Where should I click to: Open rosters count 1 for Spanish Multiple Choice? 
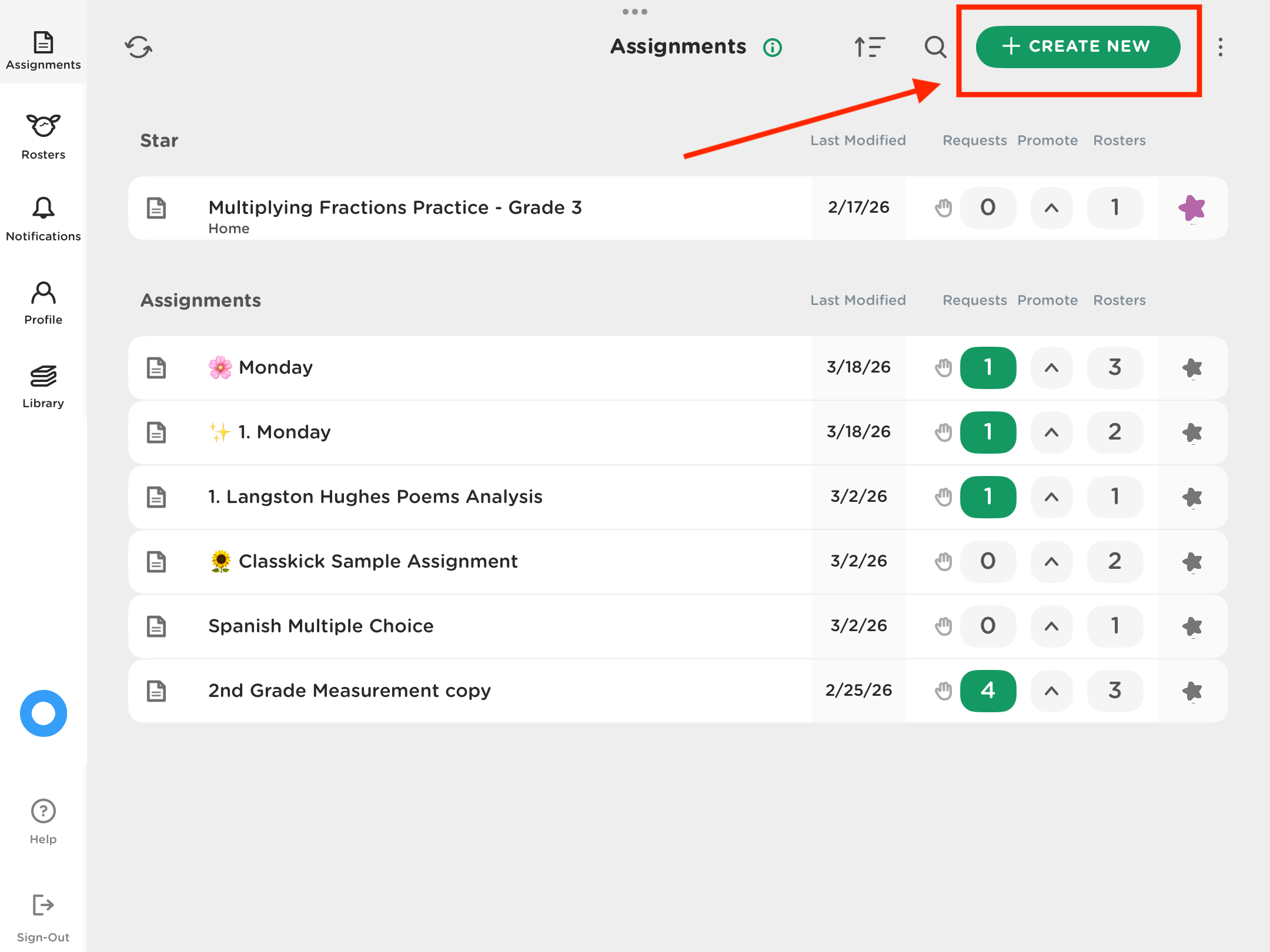pyautogui.click(x=1115, y=626)
